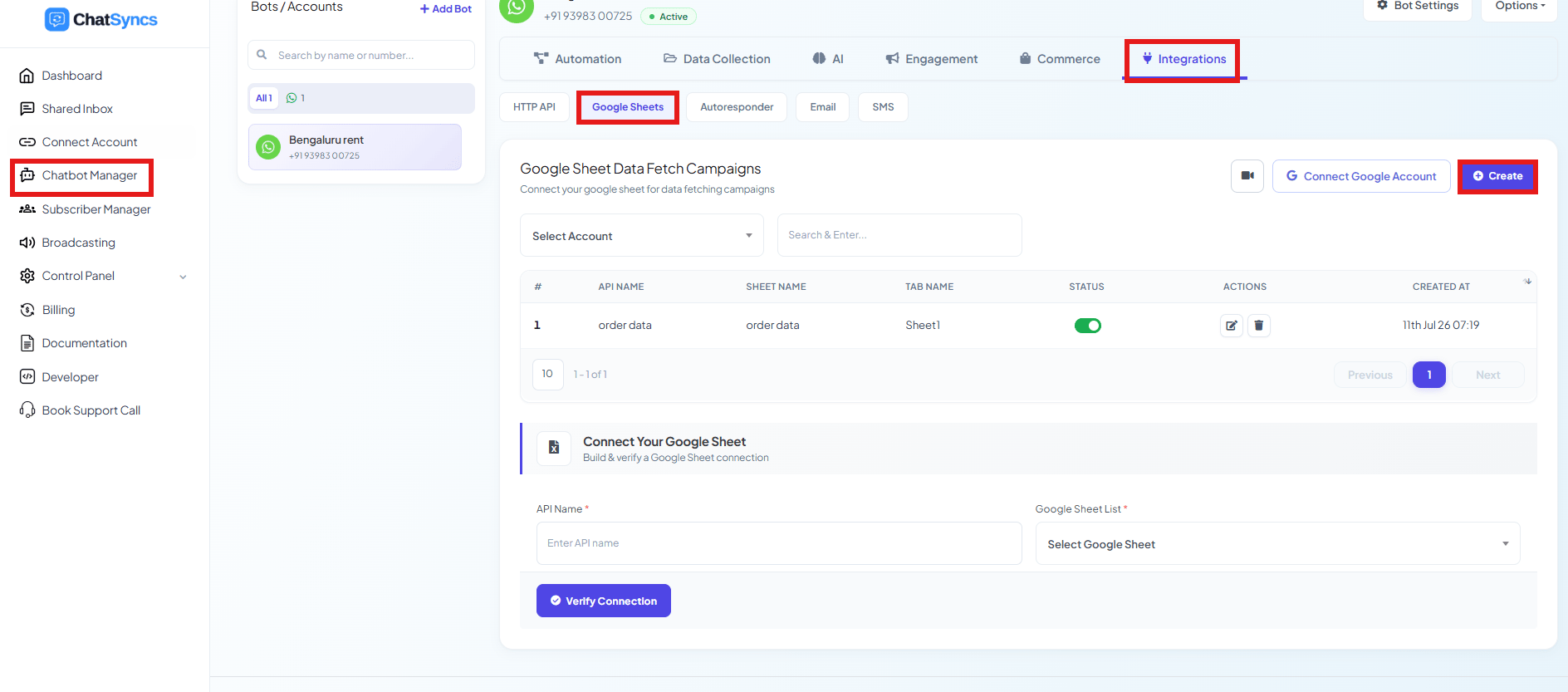Image resolution: width=1568 pixels, height=692 pixels.
Task: Click Connect Google Account
Action: 1361,176
